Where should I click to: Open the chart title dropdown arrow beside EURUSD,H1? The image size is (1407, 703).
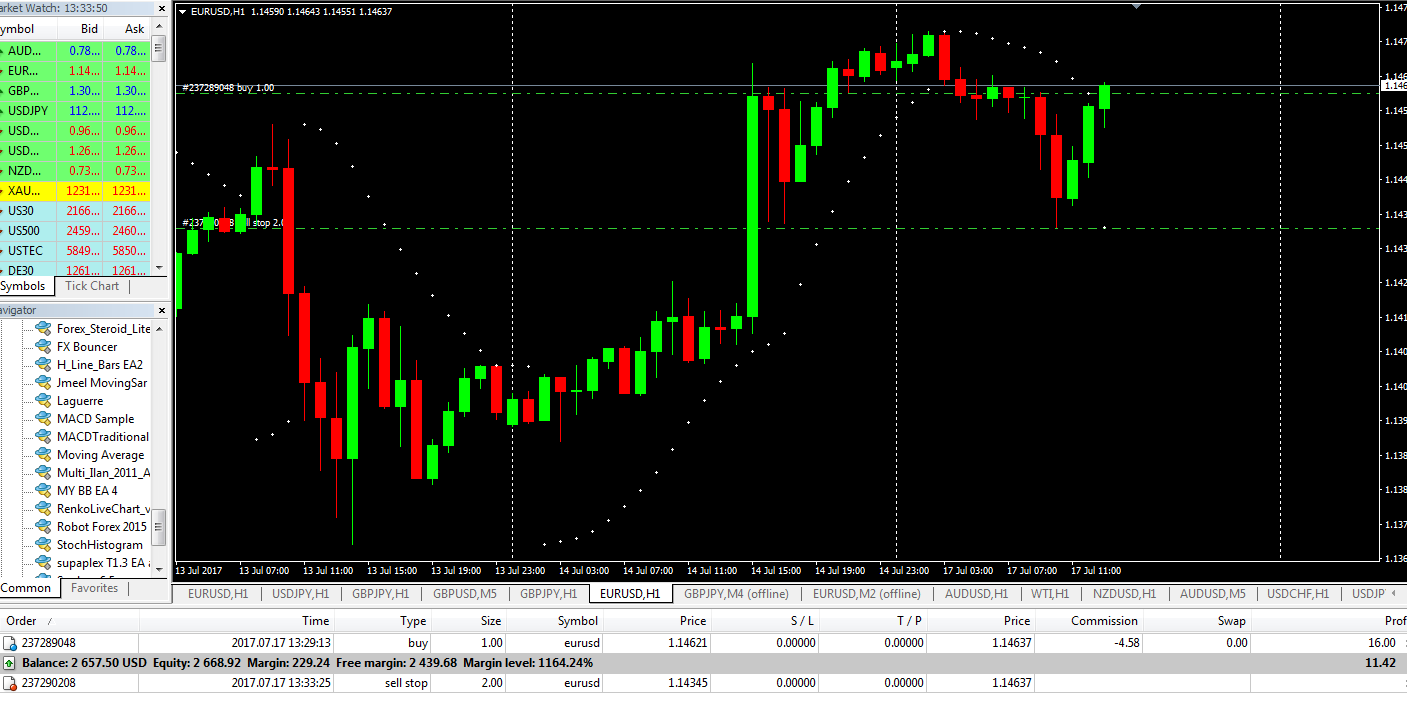point(181,11)
